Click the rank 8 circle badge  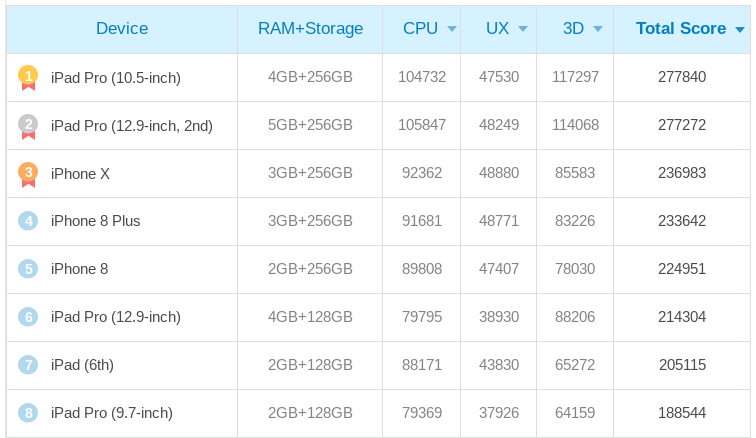coord(28,413)
